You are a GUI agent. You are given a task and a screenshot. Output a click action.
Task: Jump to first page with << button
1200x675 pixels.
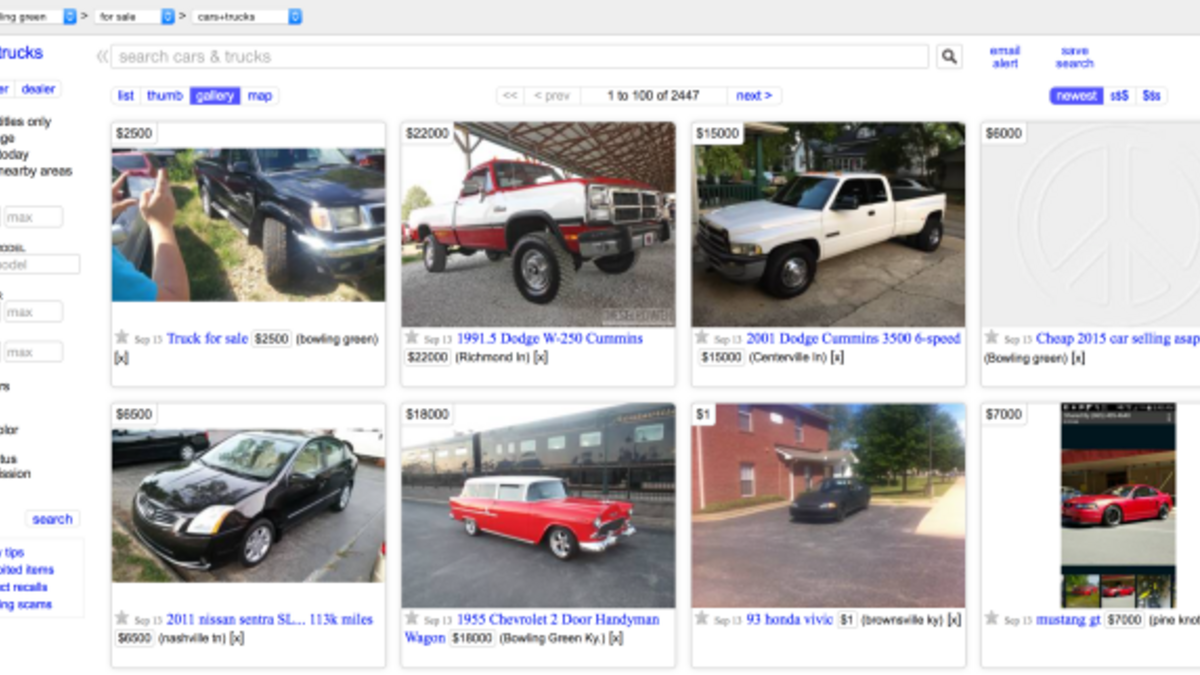click(x=510, y=96)
